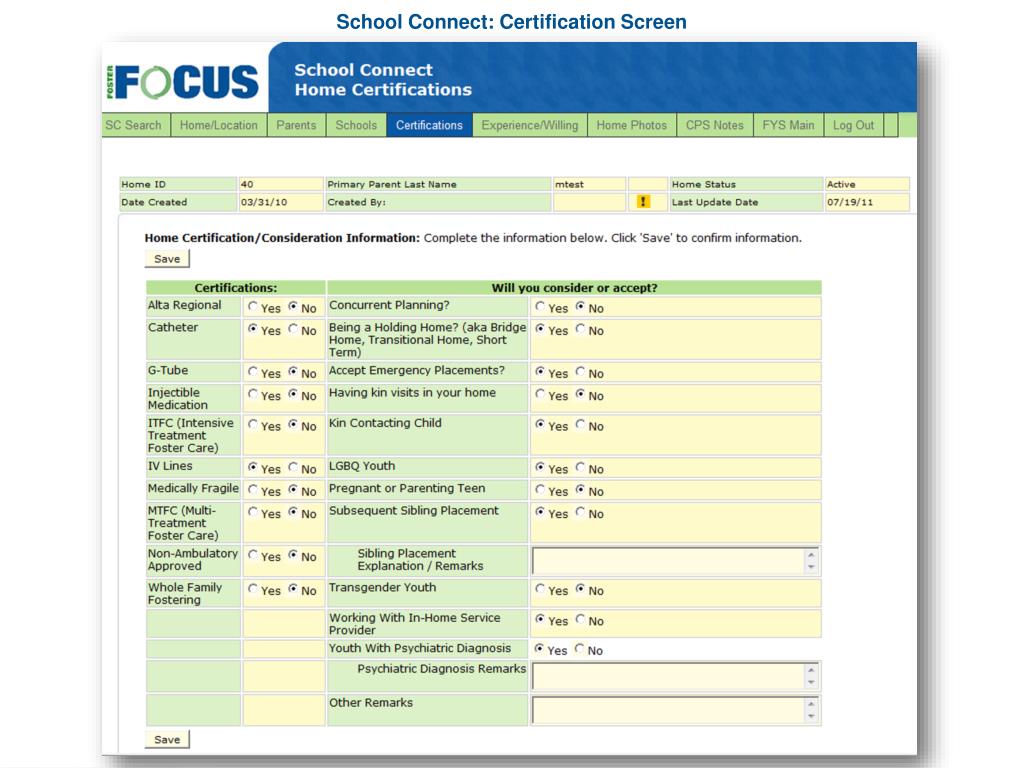The width and height of the screenshot is (1024, 768).
Task: Select No for Subsequent Sibling Placement
Action: tap(581, 511)
